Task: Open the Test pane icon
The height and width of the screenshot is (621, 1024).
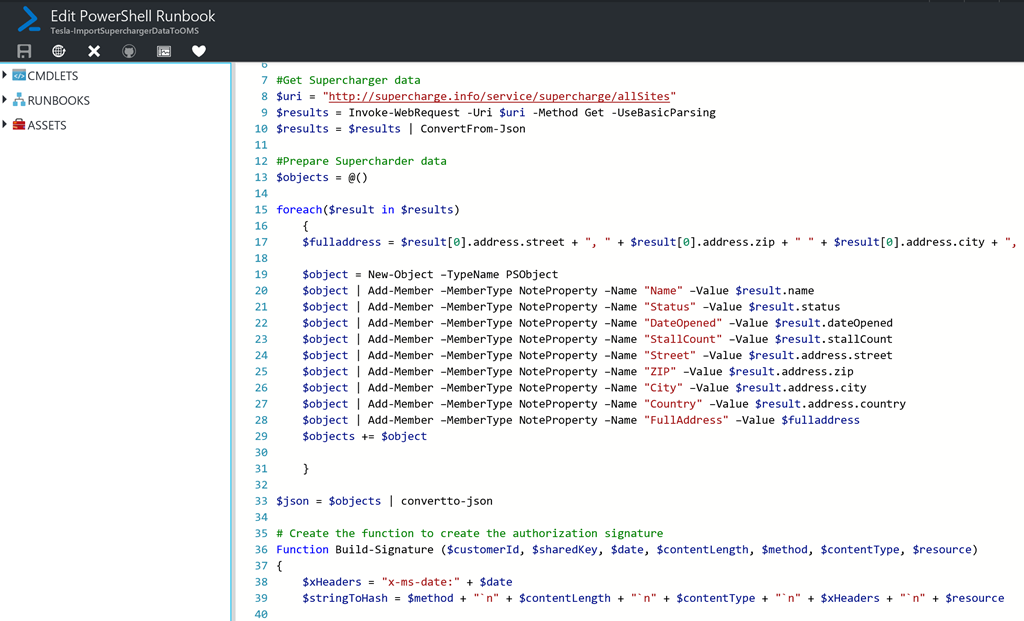Action: pos(164,51)
